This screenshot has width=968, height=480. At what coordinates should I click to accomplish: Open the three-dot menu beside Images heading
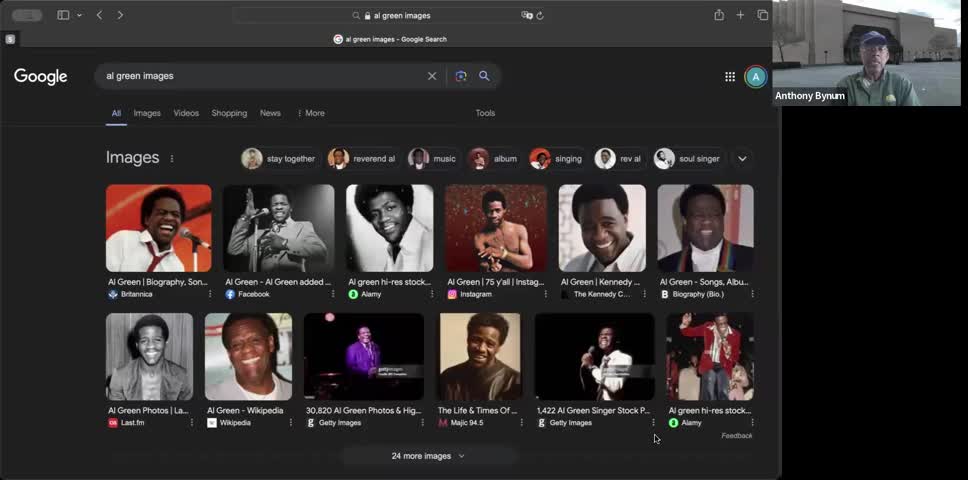[x=172, y=159]
